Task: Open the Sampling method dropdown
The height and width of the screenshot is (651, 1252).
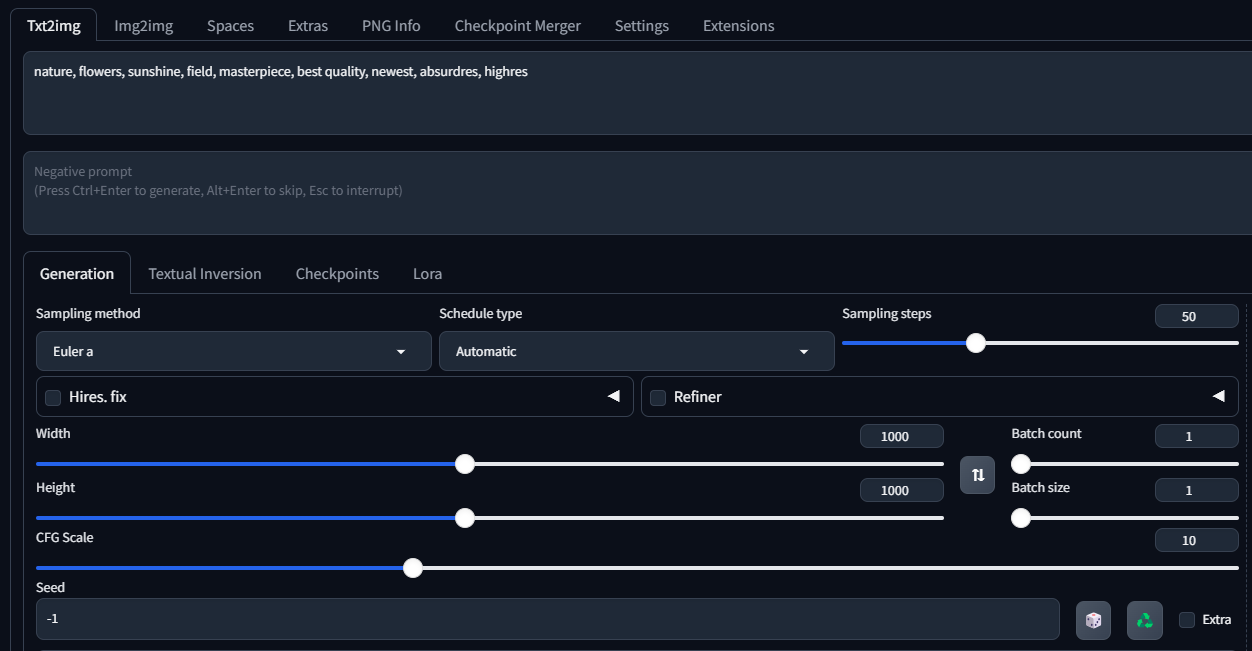Action: click(234, 351)
